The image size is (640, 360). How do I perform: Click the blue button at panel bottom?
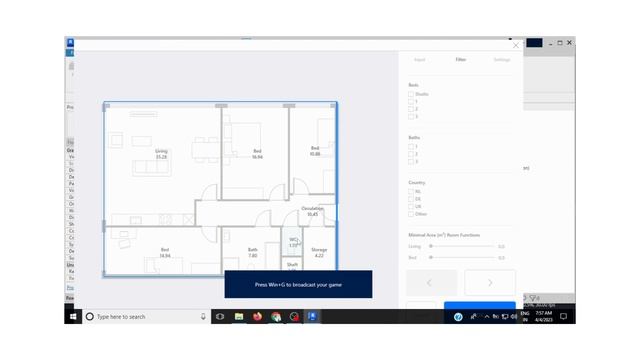coord(480,305)
